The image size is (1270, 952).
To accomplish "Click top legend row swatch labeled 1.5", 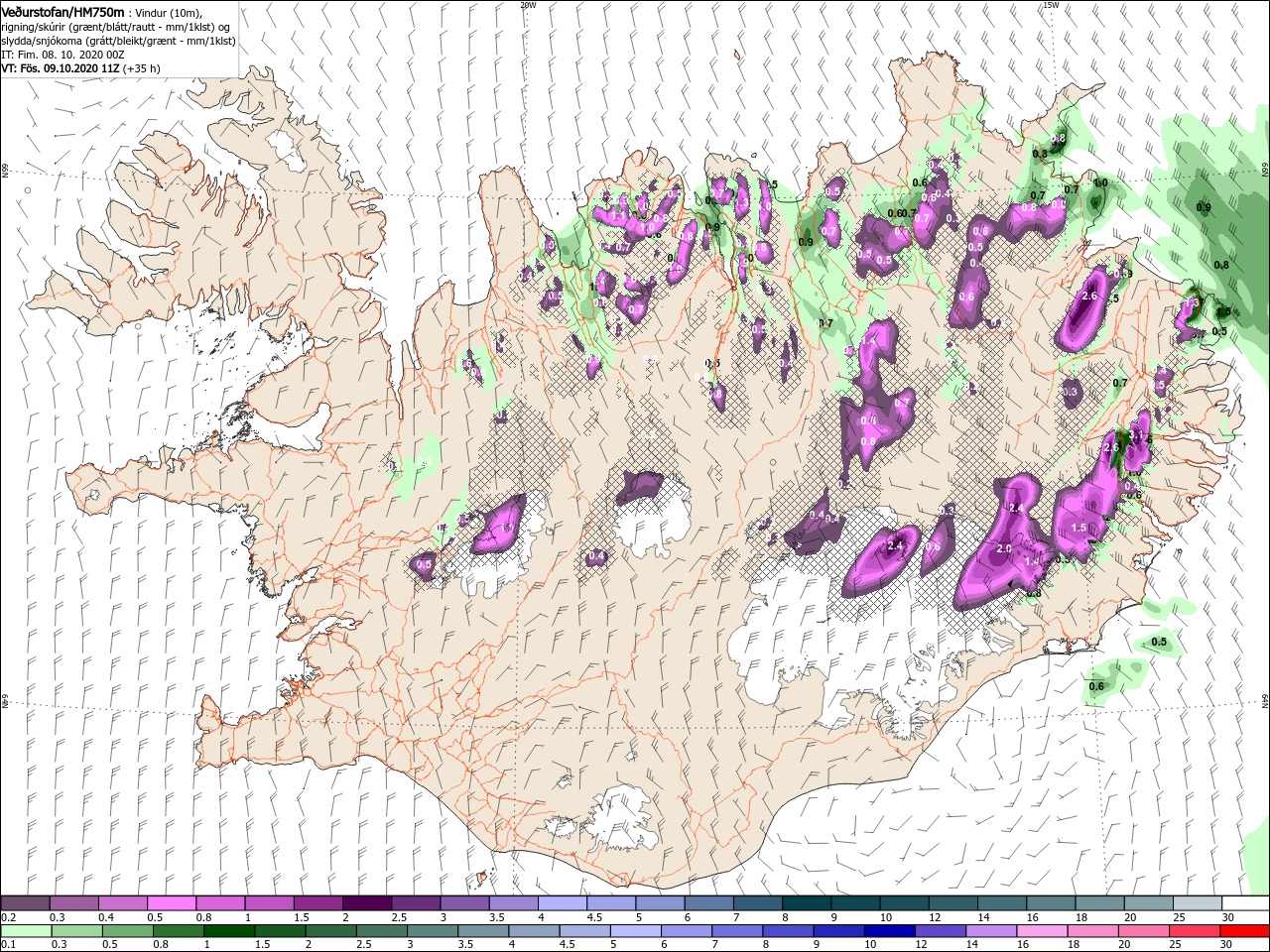I will (317, 903).
